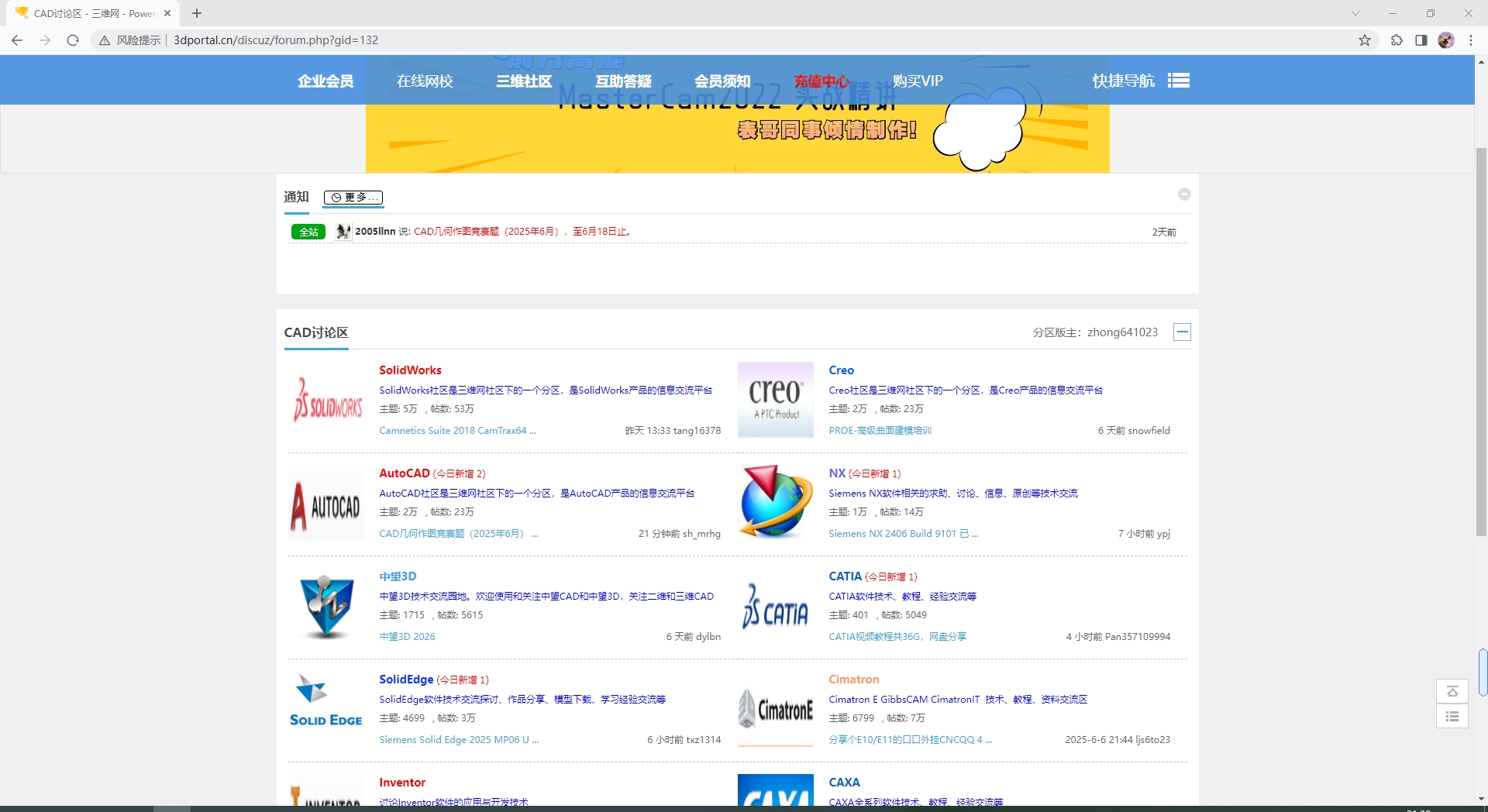Viewport: 1488px width, 812px height.
Task: Toggle the browser side panel icon
Action: point(1421,40)
